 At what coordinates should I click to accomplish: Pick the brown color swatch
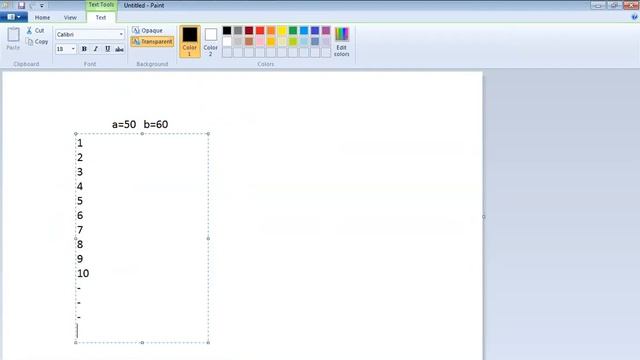(x=249, y=42)
